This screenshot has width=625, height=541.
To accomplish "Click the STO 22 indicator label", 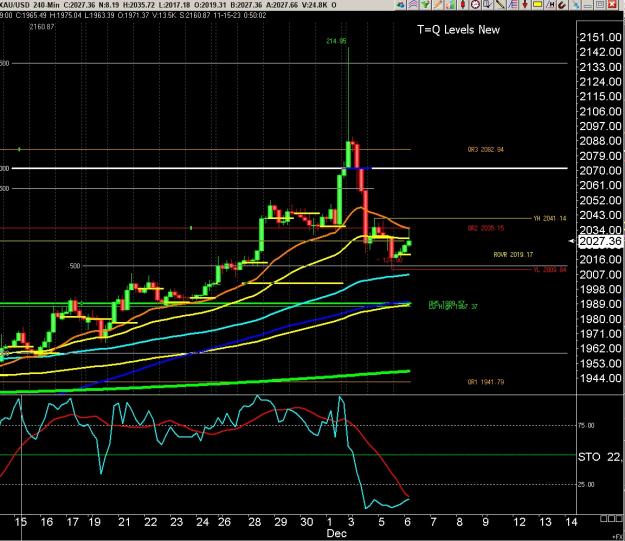I will 599,457.
